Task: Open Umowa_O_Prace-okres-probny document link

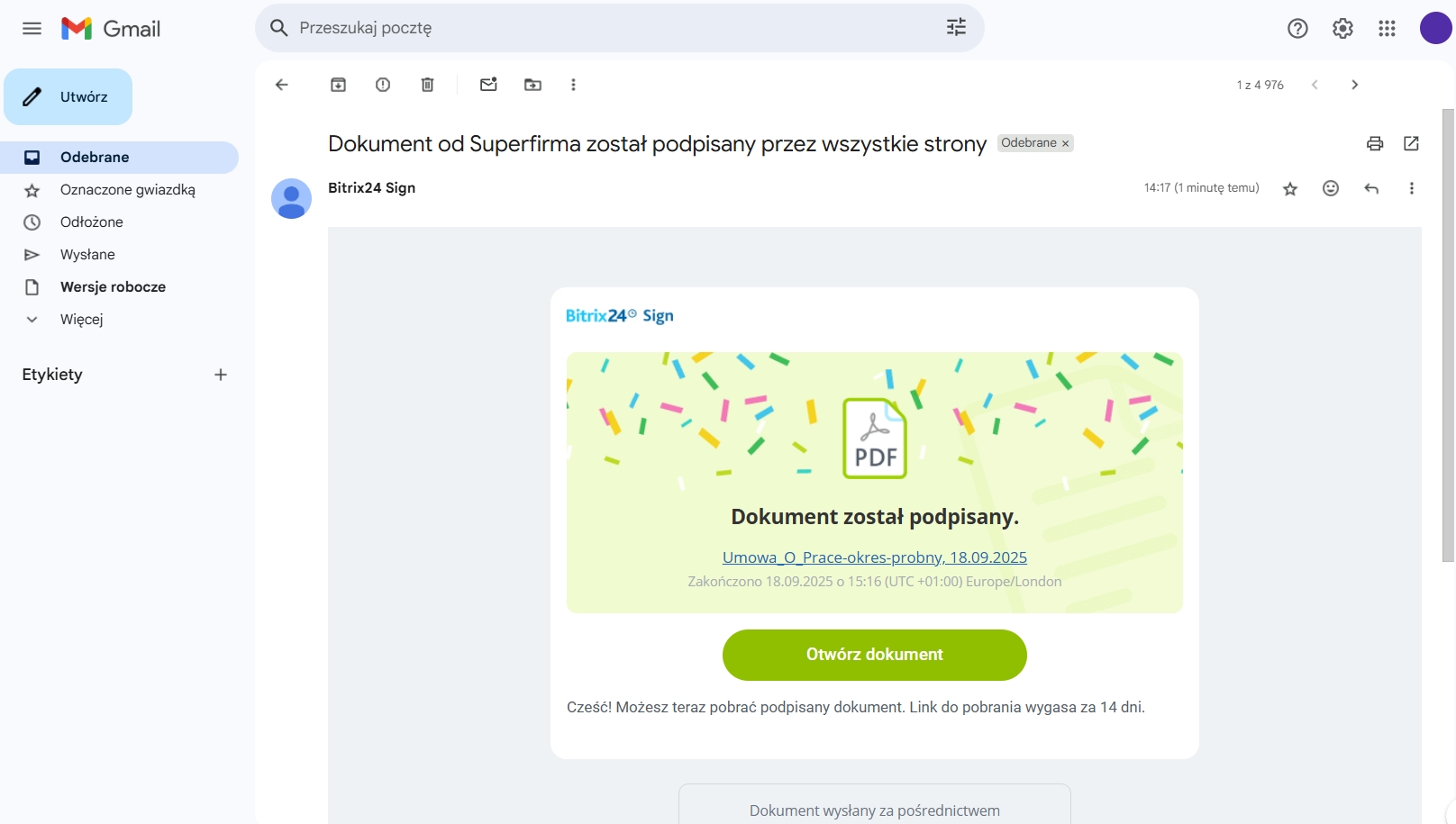Action: pos(875,557)
